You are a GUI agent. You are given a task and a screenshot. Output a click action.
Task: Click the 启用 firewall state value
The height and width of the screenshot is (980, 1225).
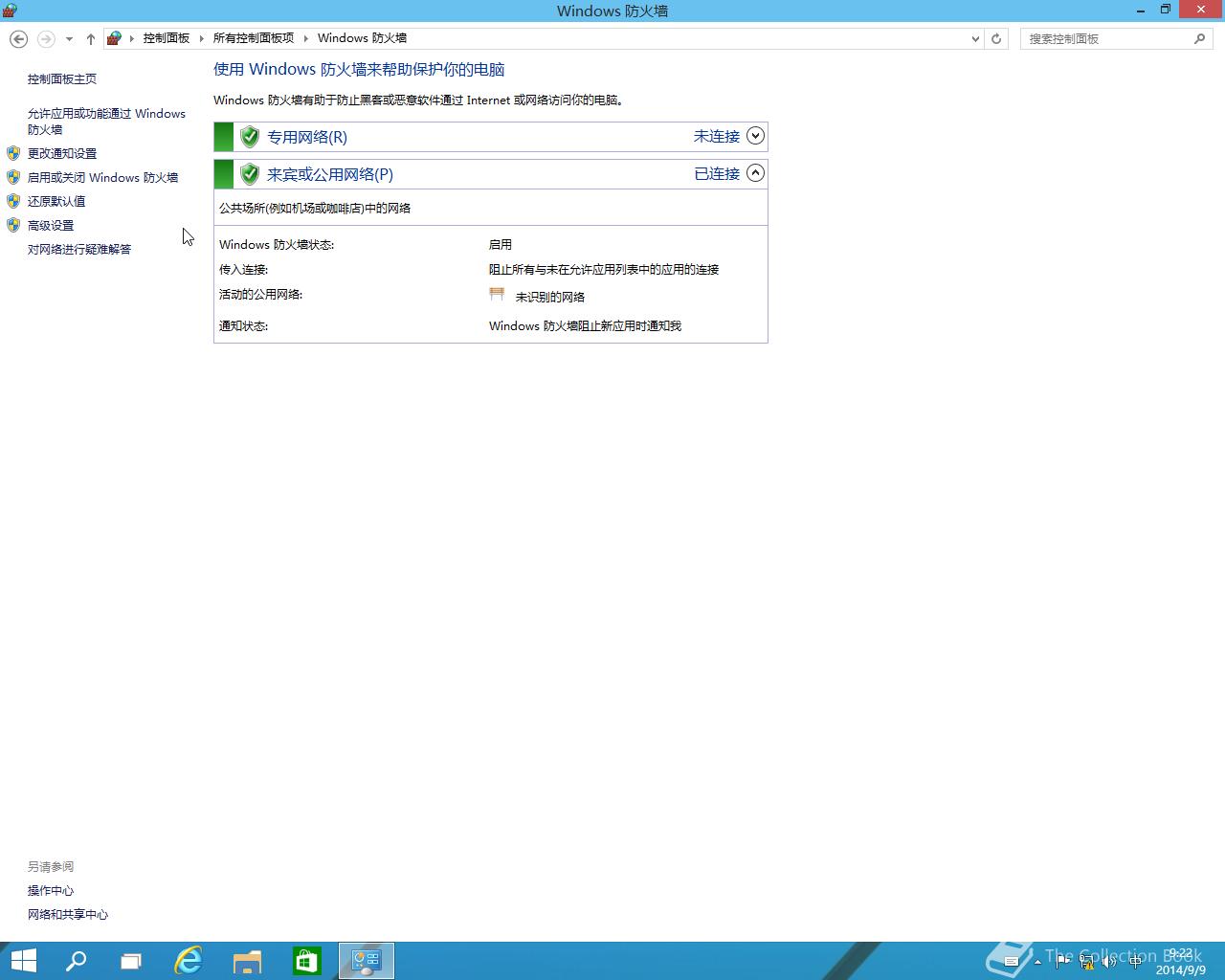pyautogui.click(x=501, y=245)
